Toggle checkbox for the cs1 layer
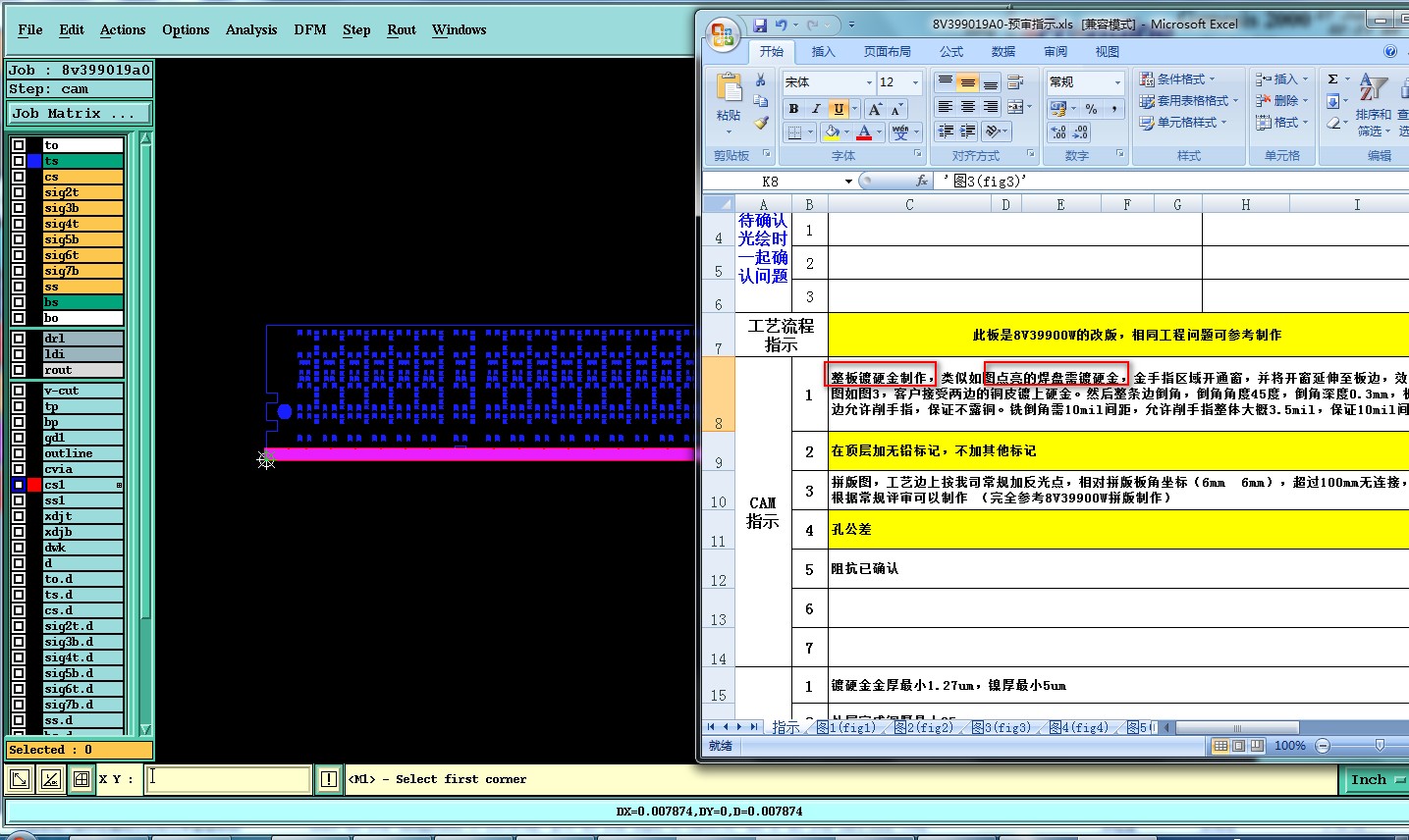Image resolution: width=1409 pixels, height=840 pixels. coord(19,485)
